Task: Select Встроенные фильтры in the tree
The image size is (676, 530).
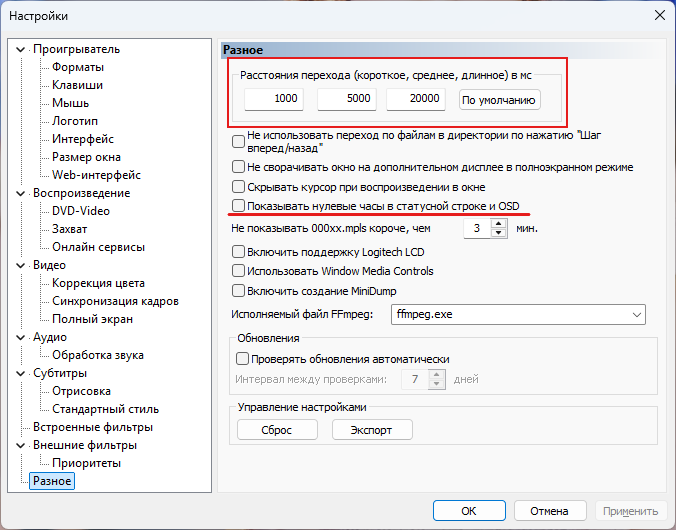Action: [93, 427]
